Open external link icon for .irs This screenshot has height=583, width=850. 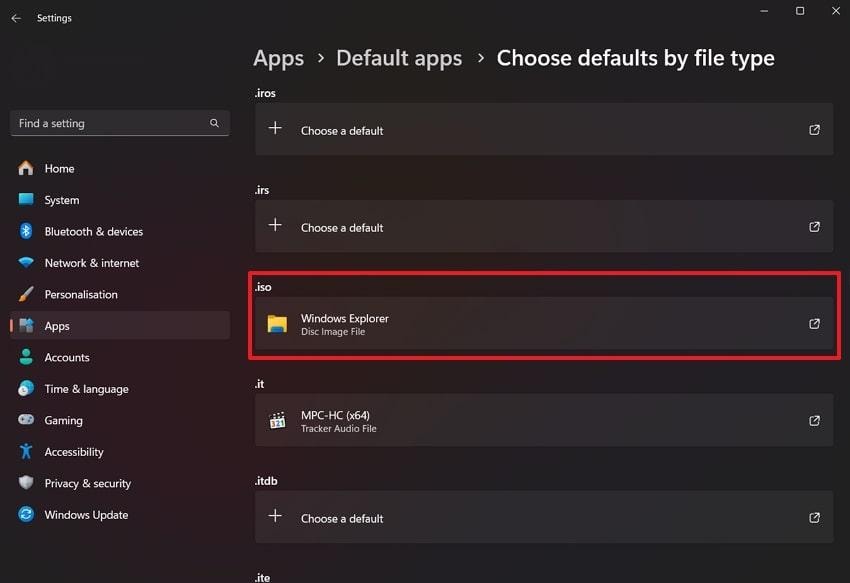[x=814, y=227]
